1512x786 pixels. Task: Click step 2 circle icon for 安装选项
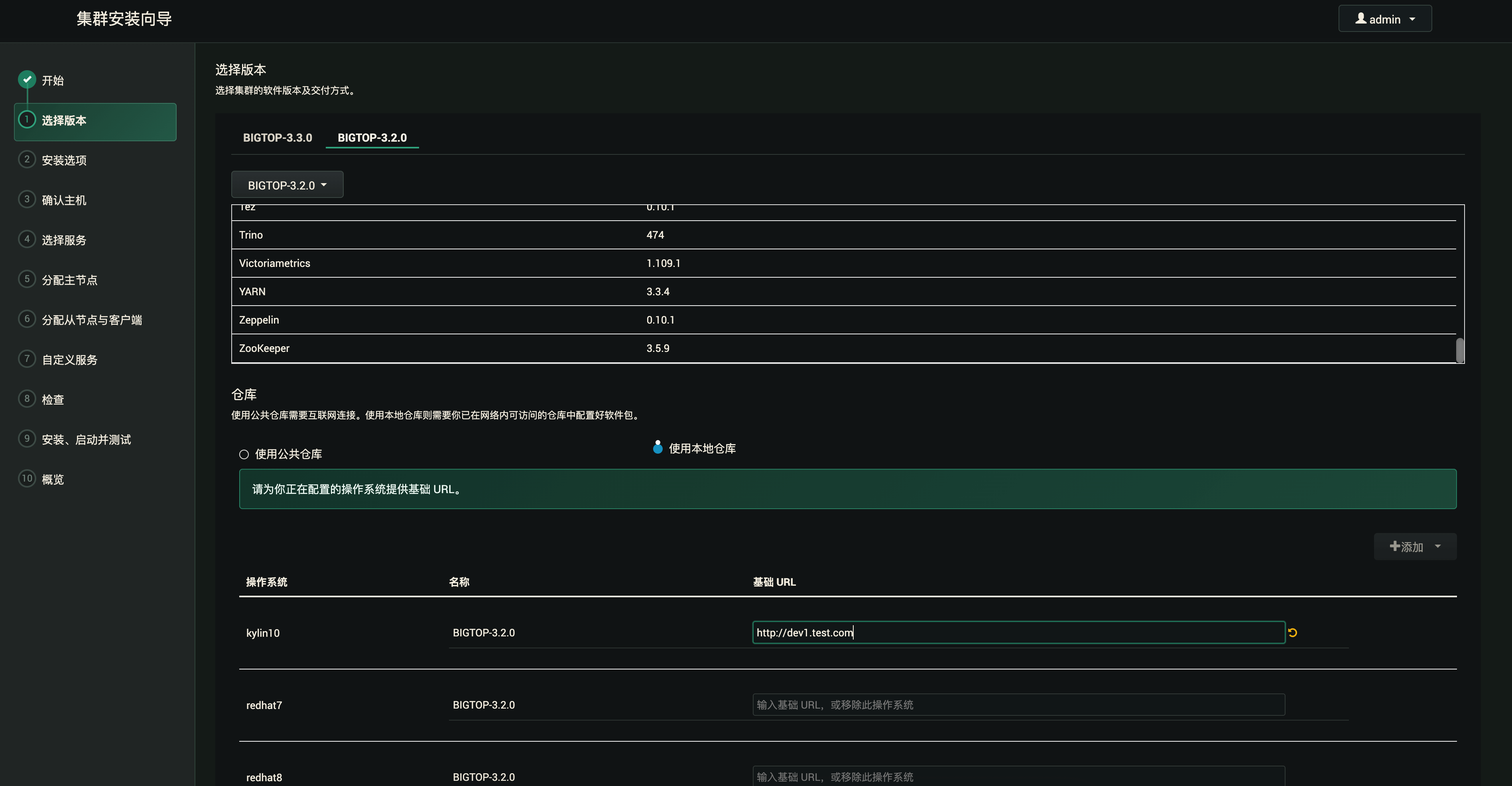(26, 159)
